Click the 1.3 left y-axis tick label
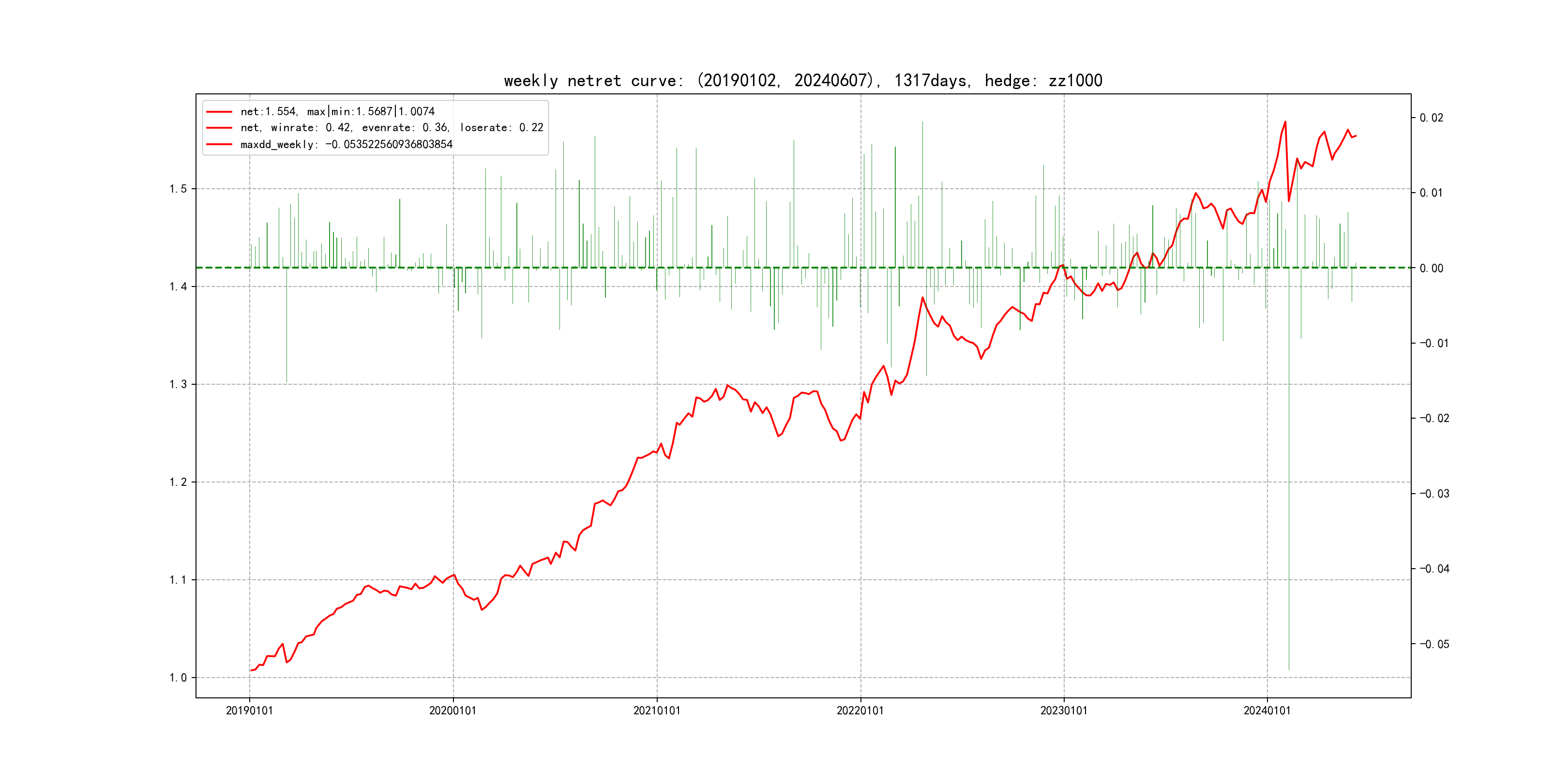Image resolution: width=1568 pixels, height=784 pixels. tap(179, 384)
